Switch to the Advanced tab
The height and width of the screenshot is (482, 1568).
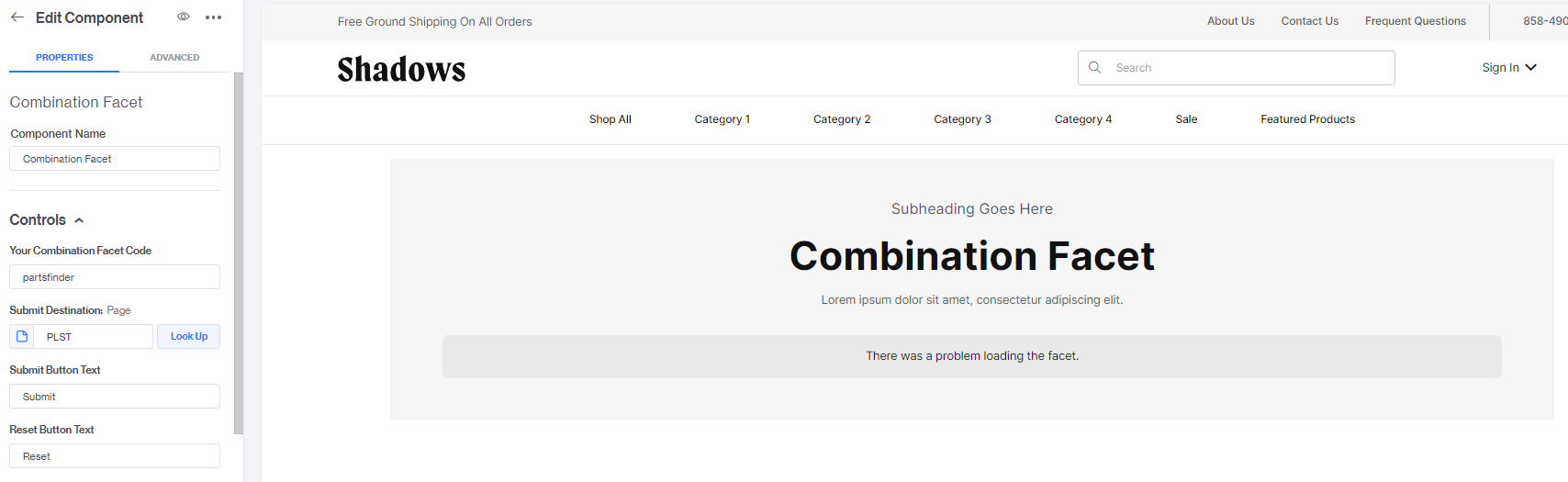pyautogui.click(x=174, y=57)
